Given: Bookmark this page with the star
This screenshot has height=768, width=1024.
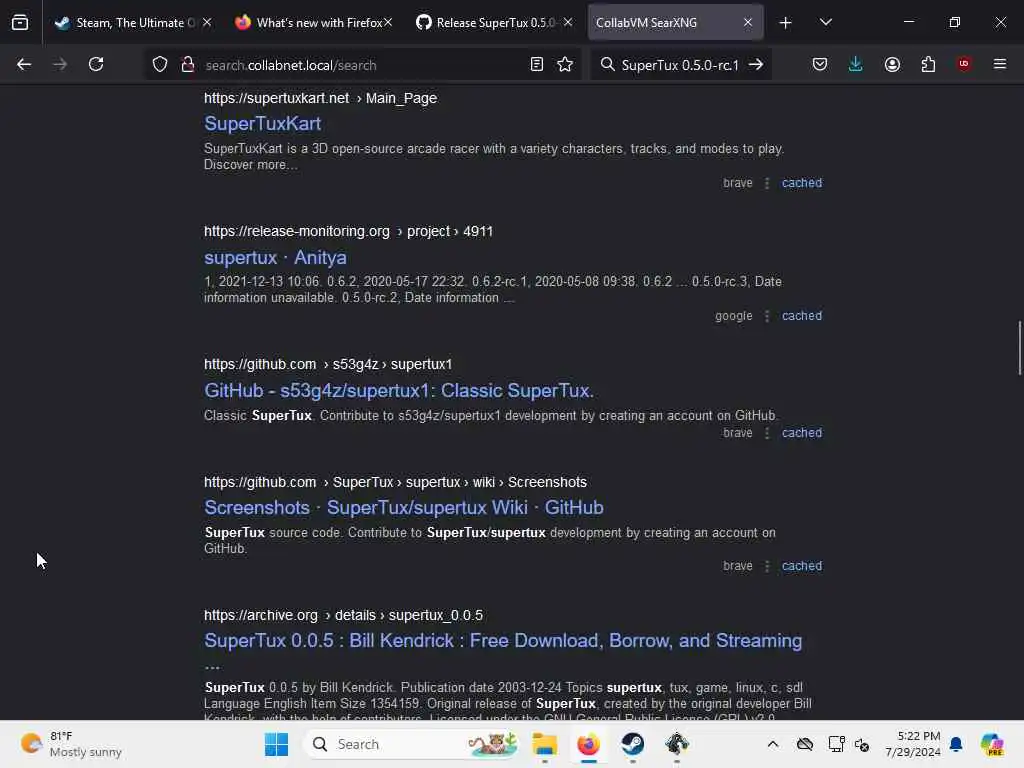Looking at the screenshot, I should tap(565, 64).
